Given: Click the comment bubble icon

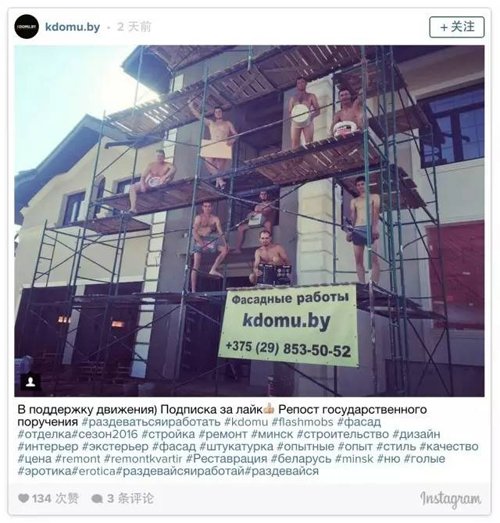Looking at the screenshot, I should [97, 499].
